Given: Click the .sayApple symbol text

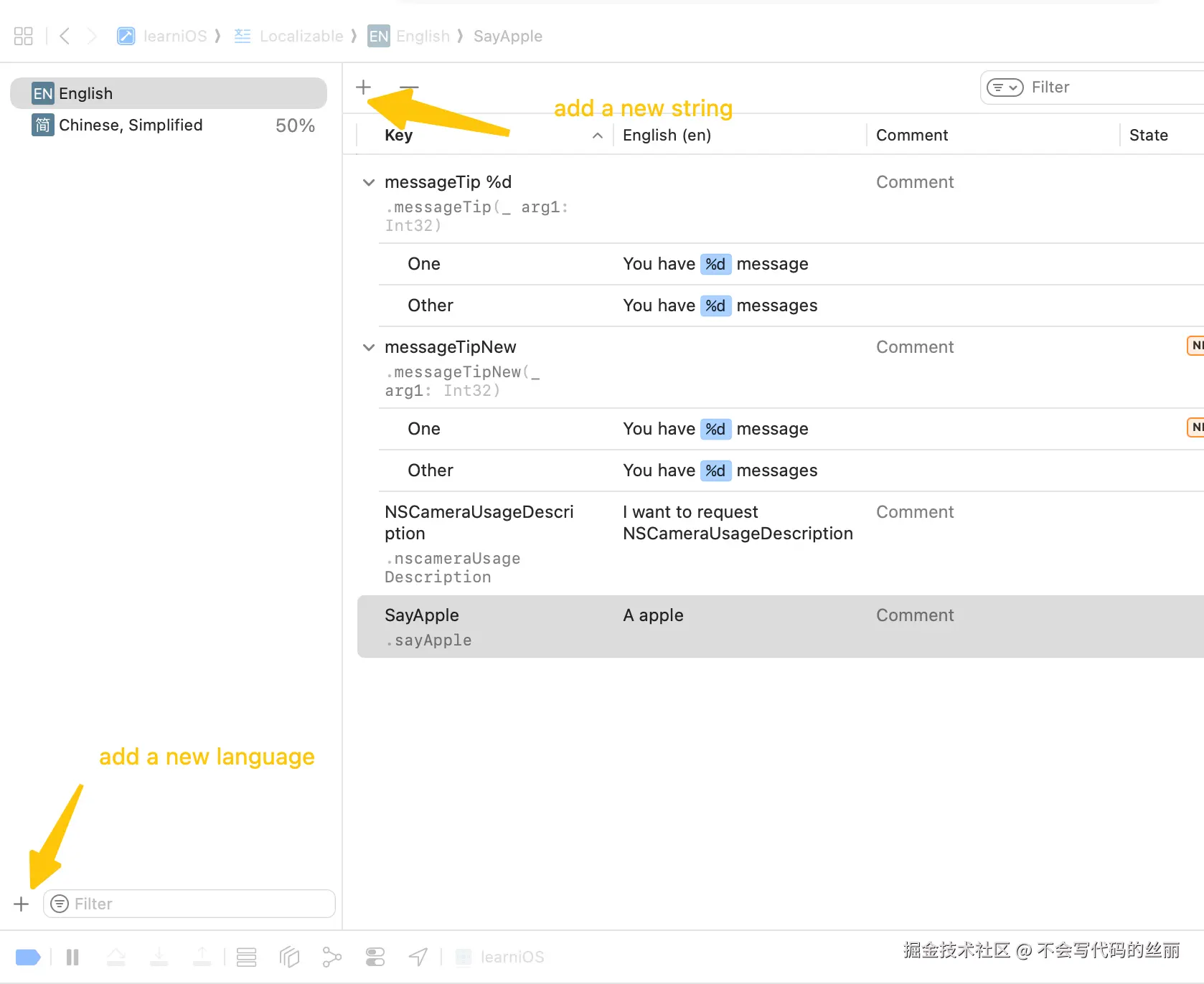Looking at the screenshot, I should pos(428,640).
